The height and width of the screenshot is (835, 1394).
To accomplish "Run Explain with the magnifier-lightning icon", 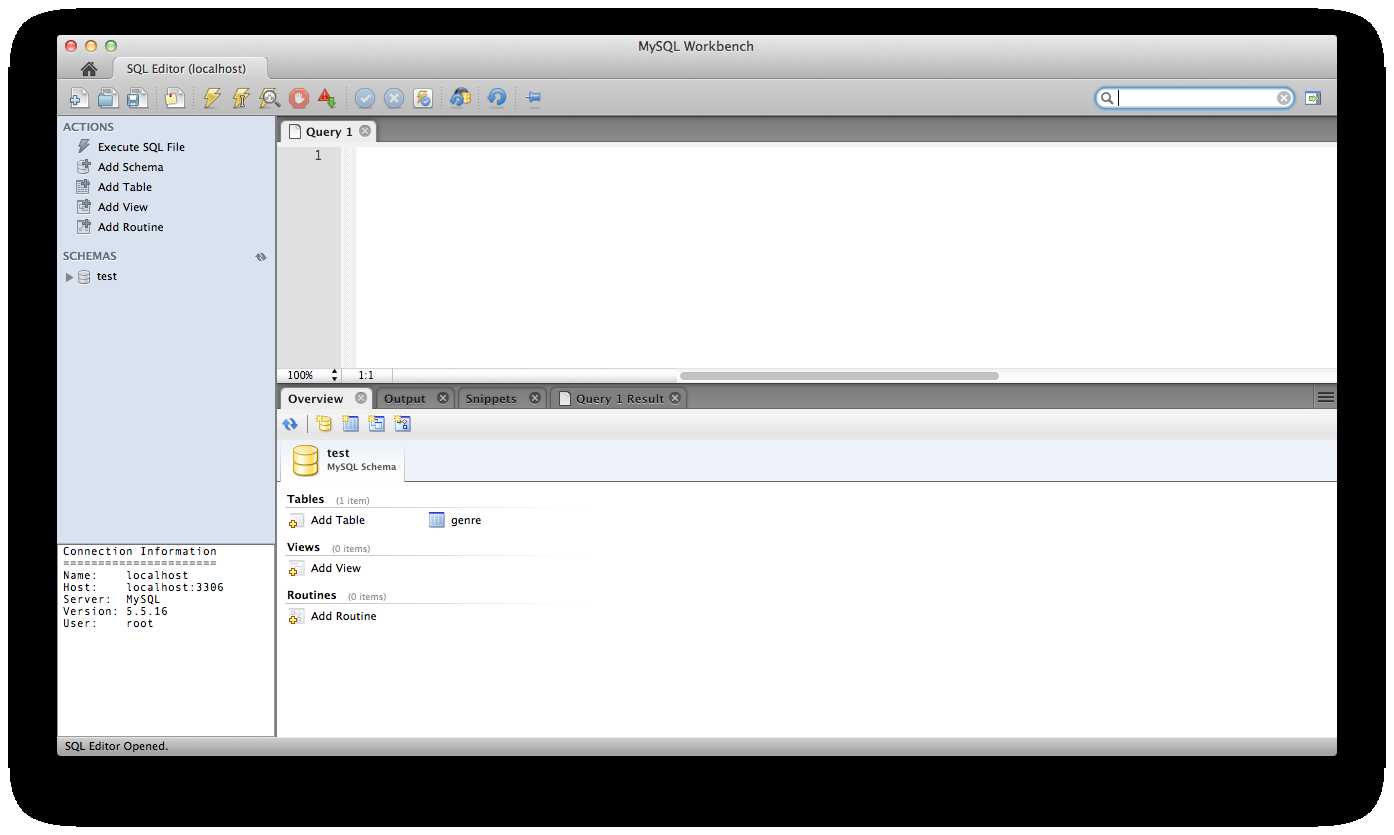I will click(269, 98).
